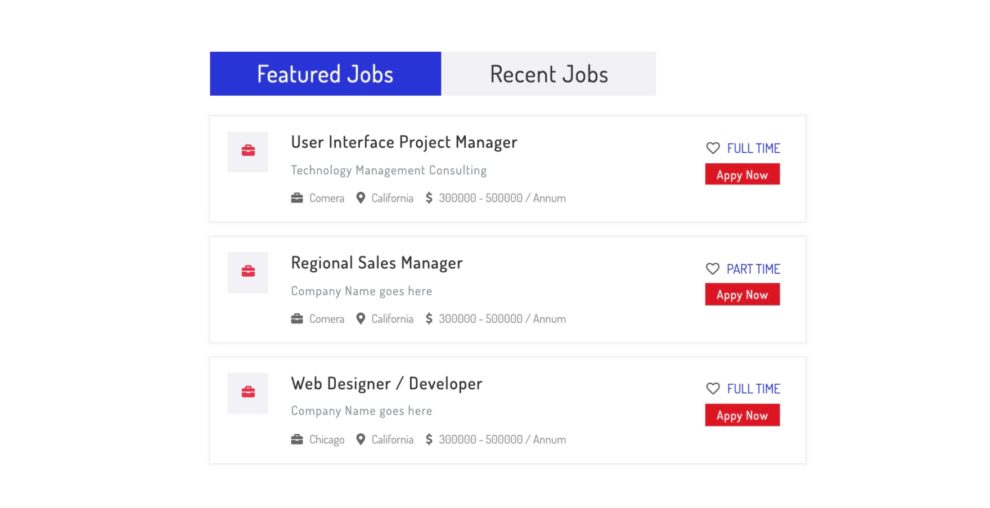Toggle heart on Regional Sales Manager listing
The height and width of the screenshot is (508, 990).
tap(713, 269)
